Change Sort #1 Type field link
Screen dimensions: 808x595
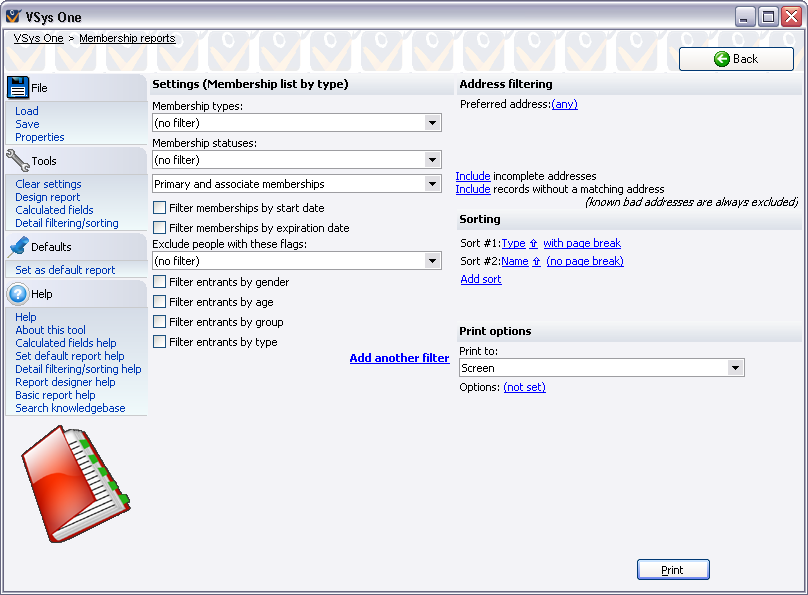[x=513, y=243]
